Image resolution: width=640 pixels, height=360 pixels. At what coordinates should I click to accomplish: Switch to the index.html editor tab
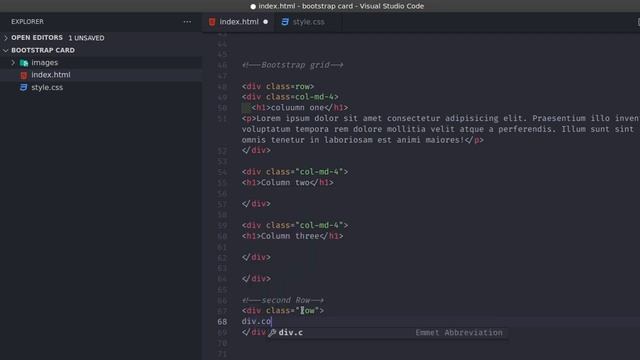pyautogui.click(x=239, y=22)
